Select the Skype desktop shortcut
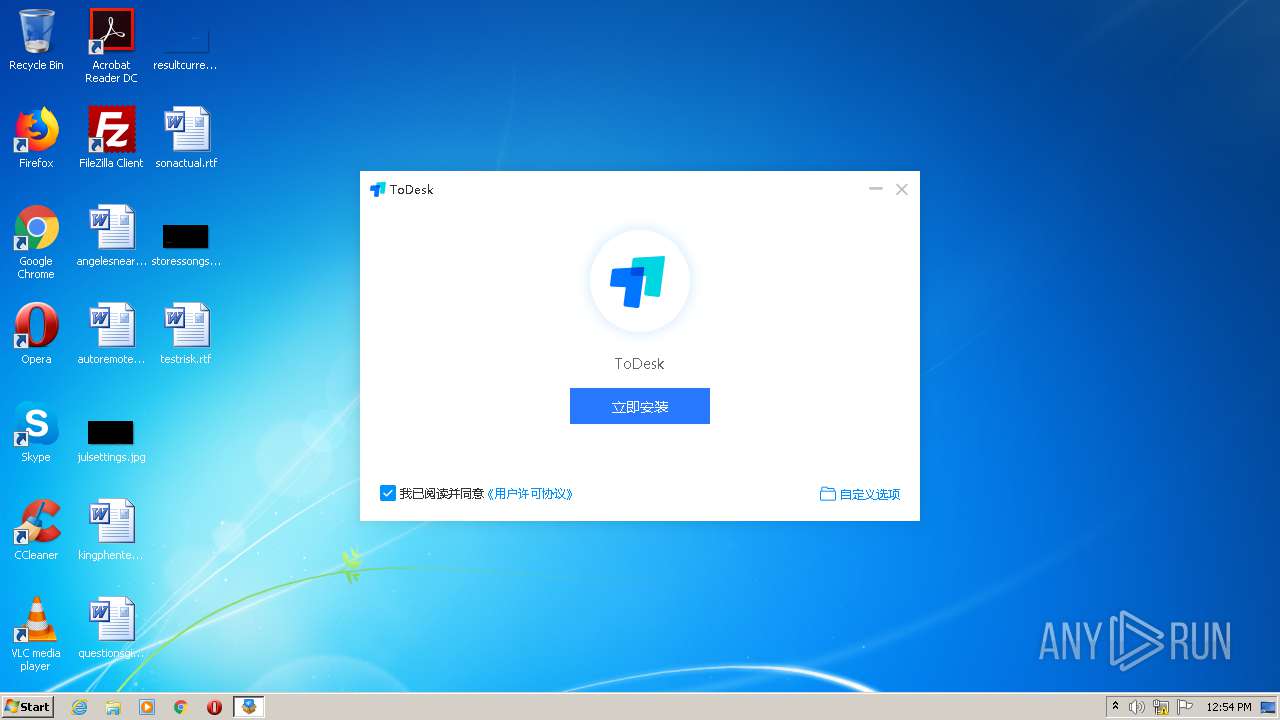 (x=36, y=432)
